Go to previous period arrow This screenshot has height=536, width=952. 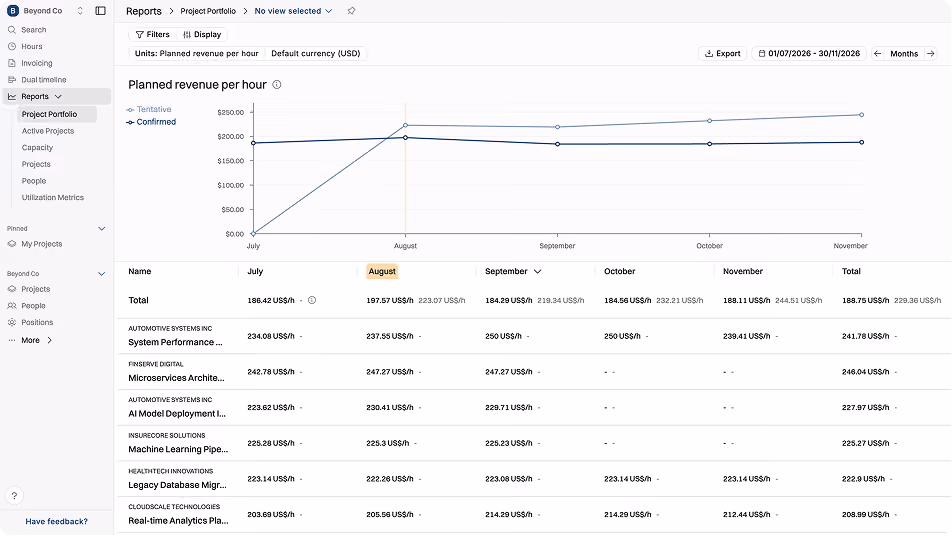pyautogui.click(x=877, y=53)
